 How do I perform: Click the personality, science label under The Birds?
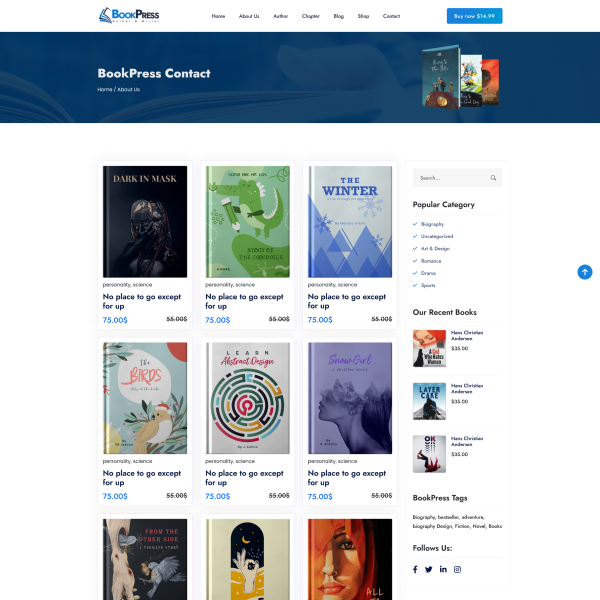(x=127, y=461)
